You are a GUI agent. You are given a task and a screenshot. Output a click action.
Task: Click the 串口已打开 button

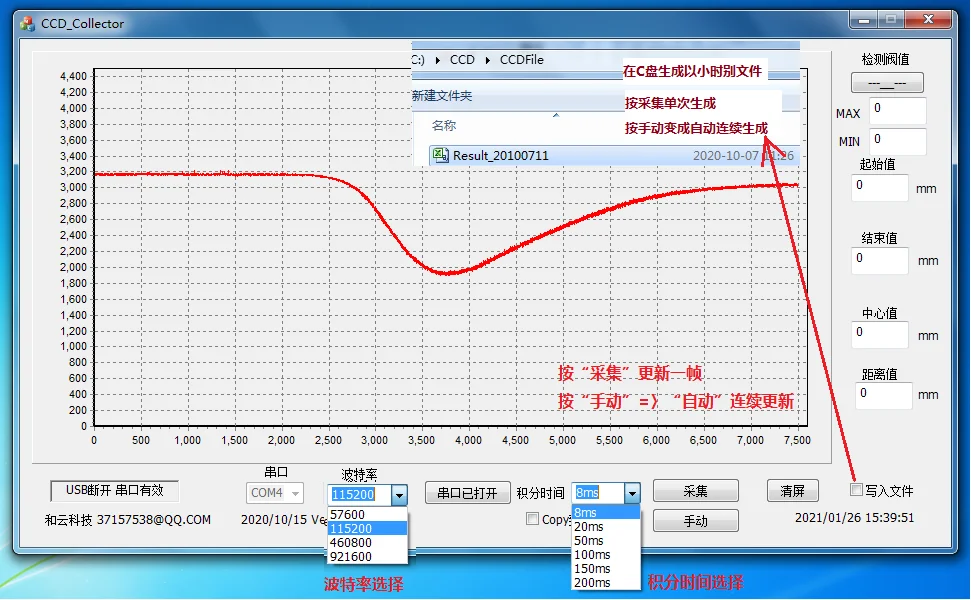(468, 493)
